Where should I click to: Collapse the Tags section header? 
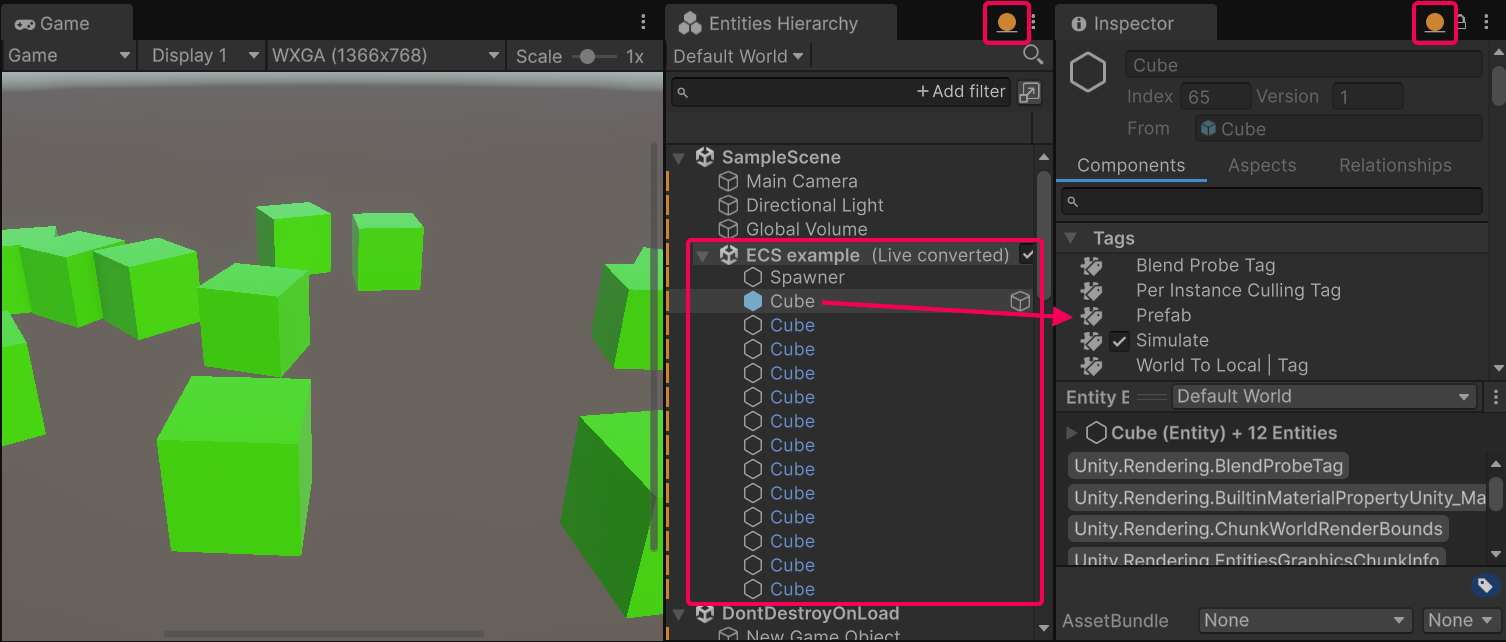(1071, 238)
